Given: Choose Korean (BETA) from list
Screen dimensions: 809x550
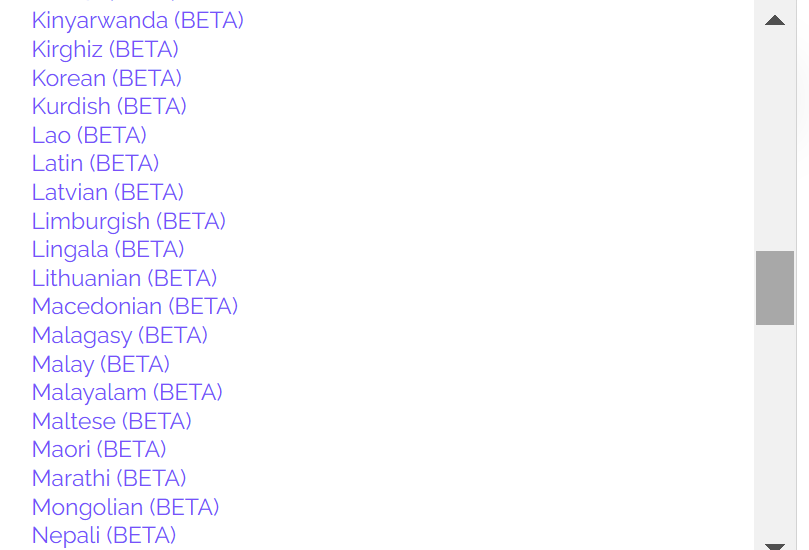Looking at the screenshot, I should coord(106,78).
